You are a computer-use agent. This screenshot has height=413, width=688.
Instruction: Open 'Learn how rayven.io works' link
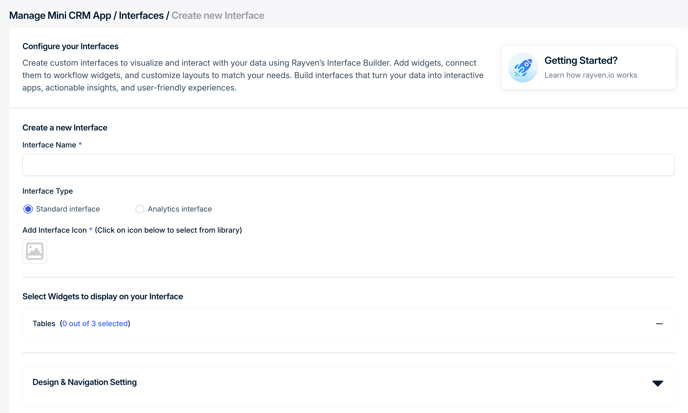[591, 75]
